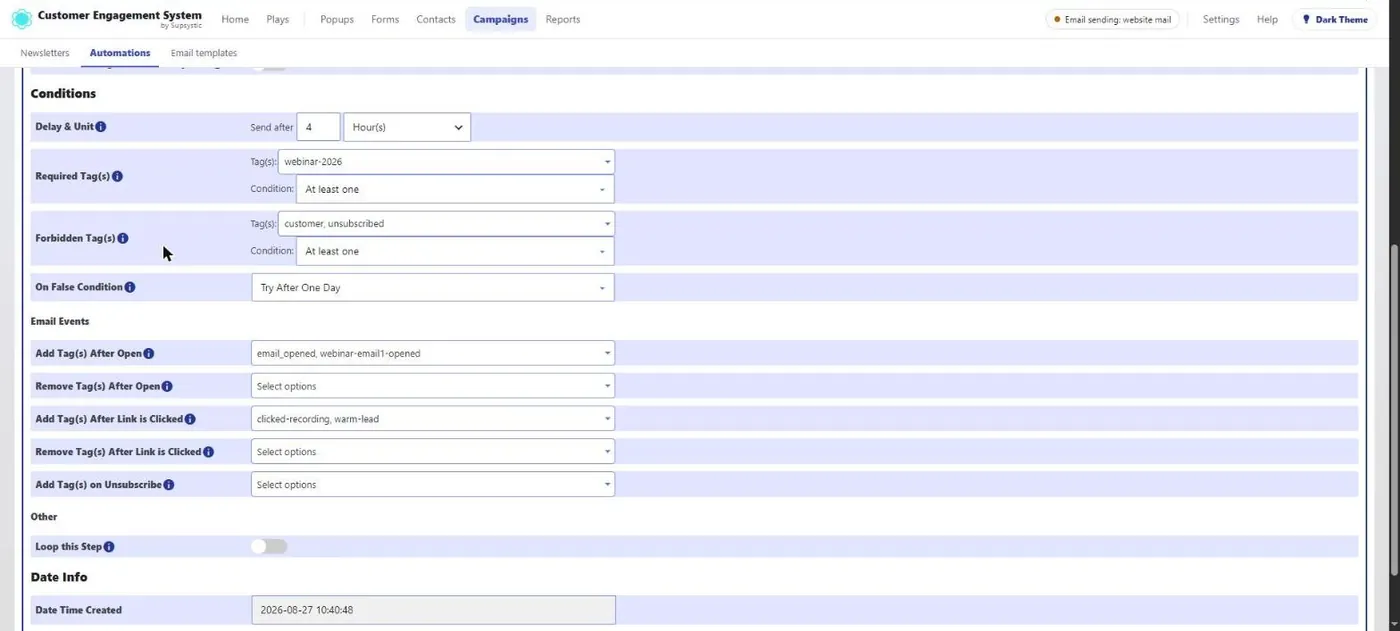Toggle the Loop this Step switch
This screenshot has width=1400, height=631.
point(269,547)
